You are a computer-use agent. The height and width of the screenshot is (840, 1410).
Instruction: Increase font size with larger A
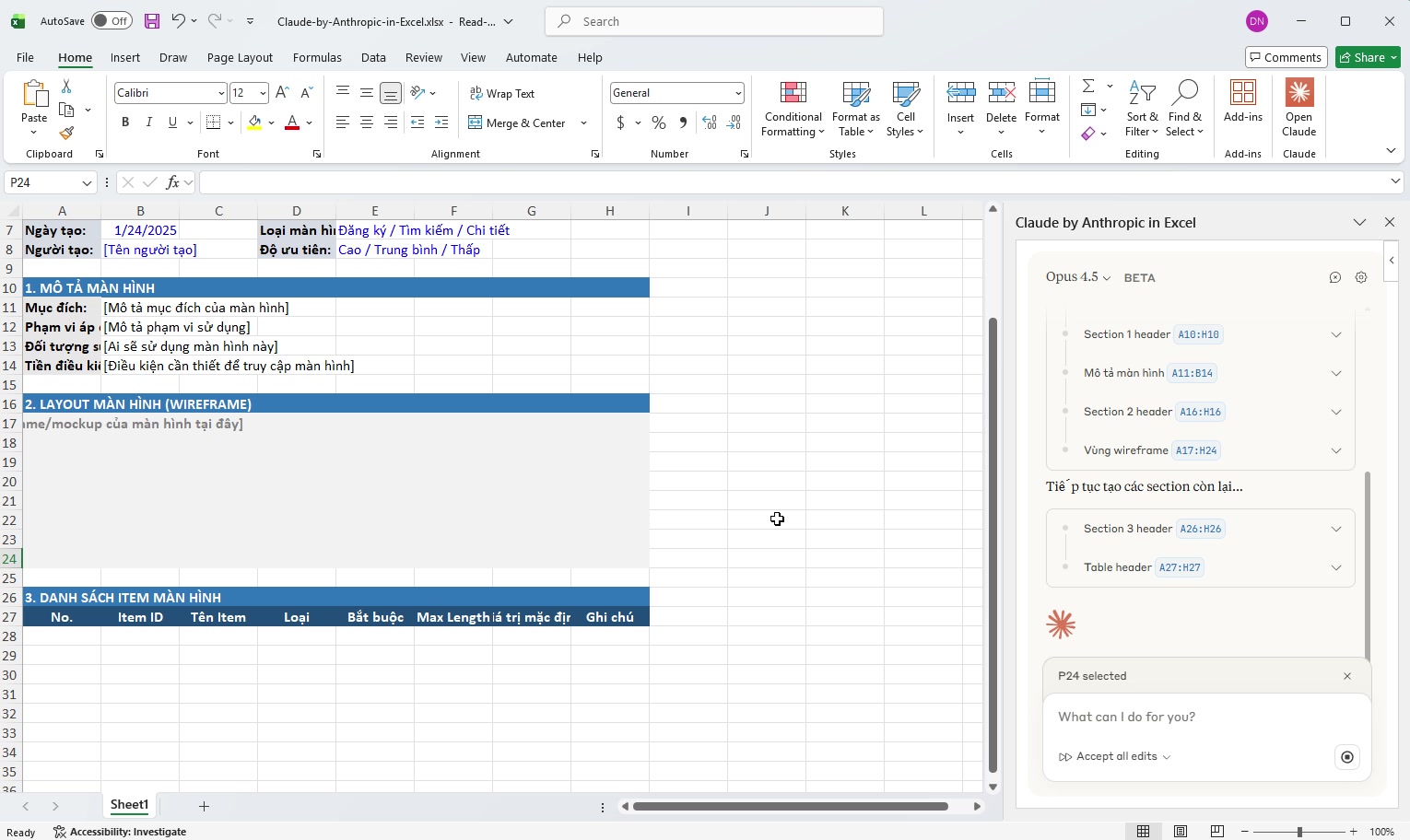pos(283,93)
